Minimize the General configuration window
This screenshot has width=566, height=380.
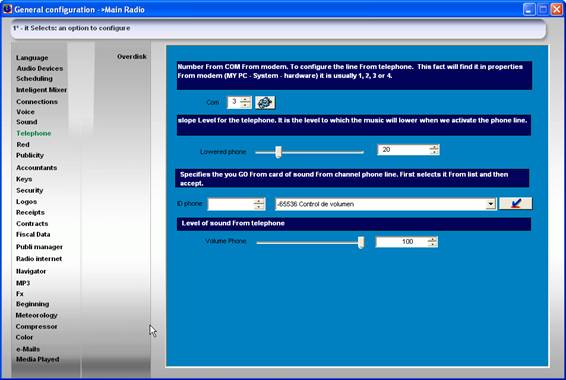pos(529,9)
